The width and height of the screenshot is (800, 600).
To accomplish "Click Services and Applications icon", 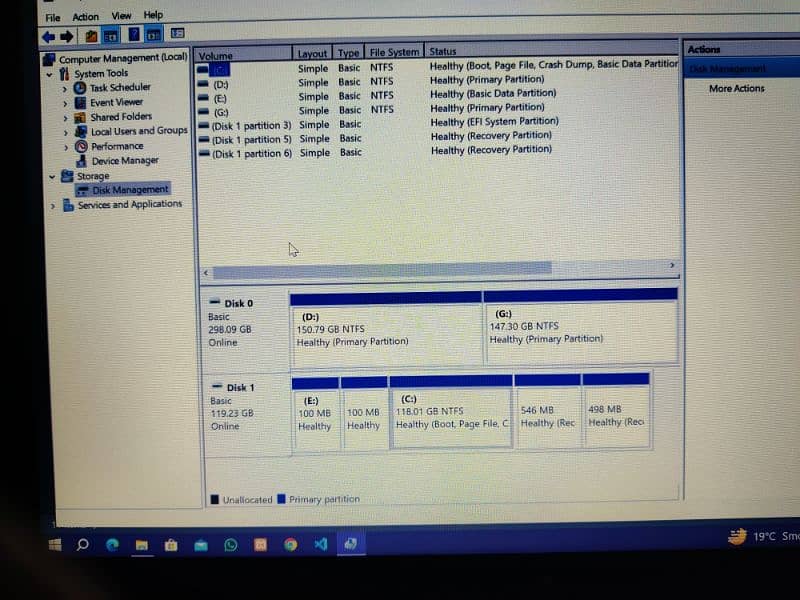I will [68, 206].
